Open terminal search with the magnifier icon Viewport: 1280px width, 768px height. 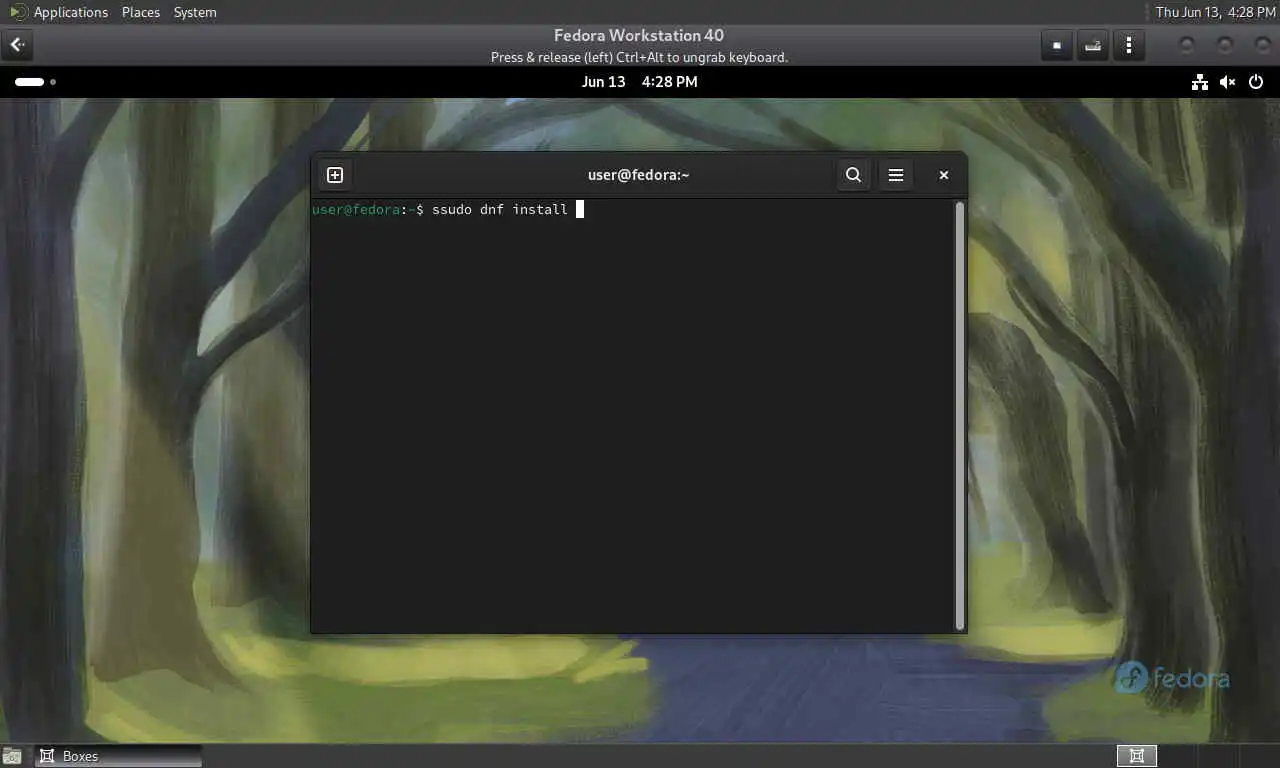pos(853,175)
